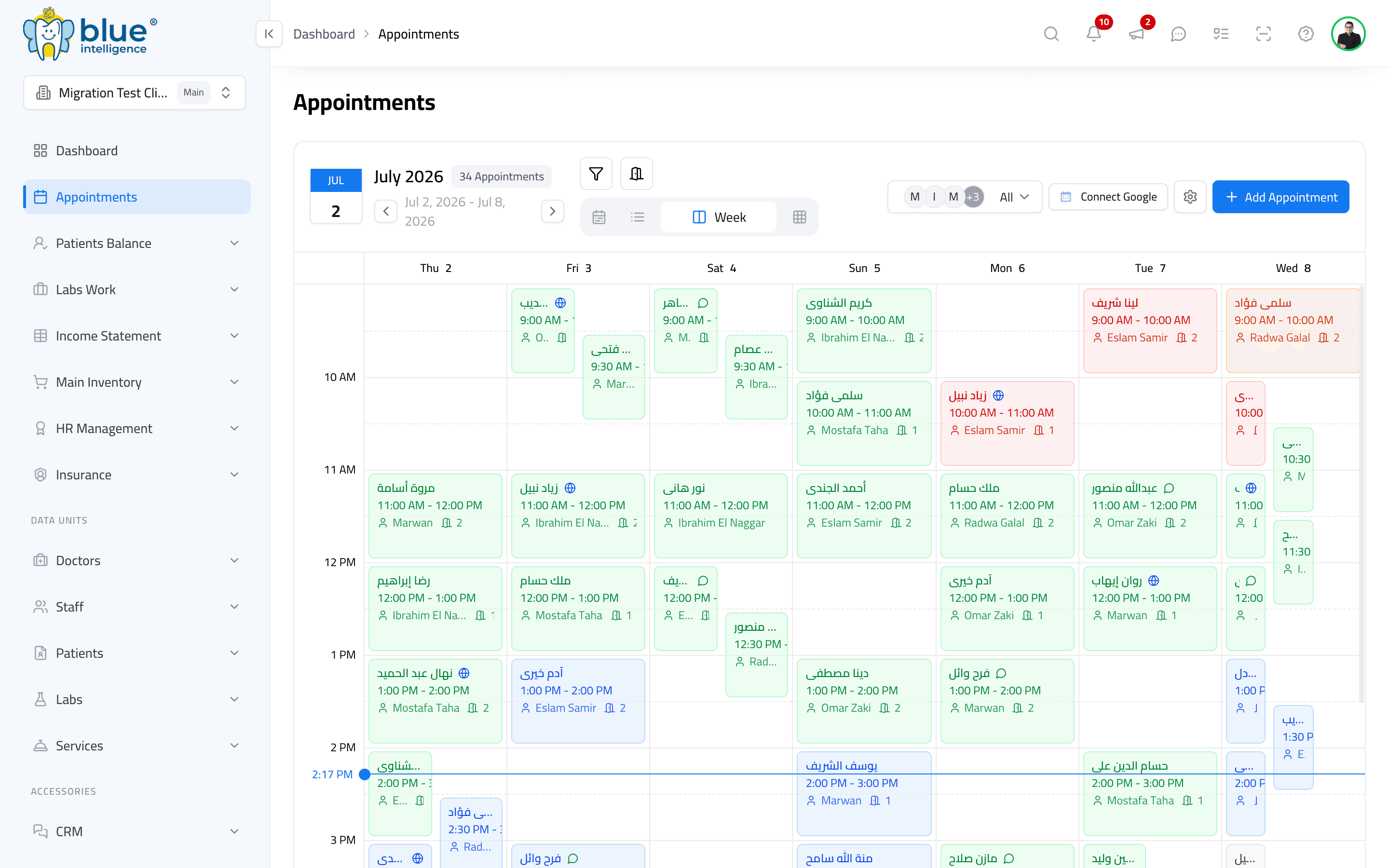
Task: Open the search icon in header
Action: pos(1051,34)
